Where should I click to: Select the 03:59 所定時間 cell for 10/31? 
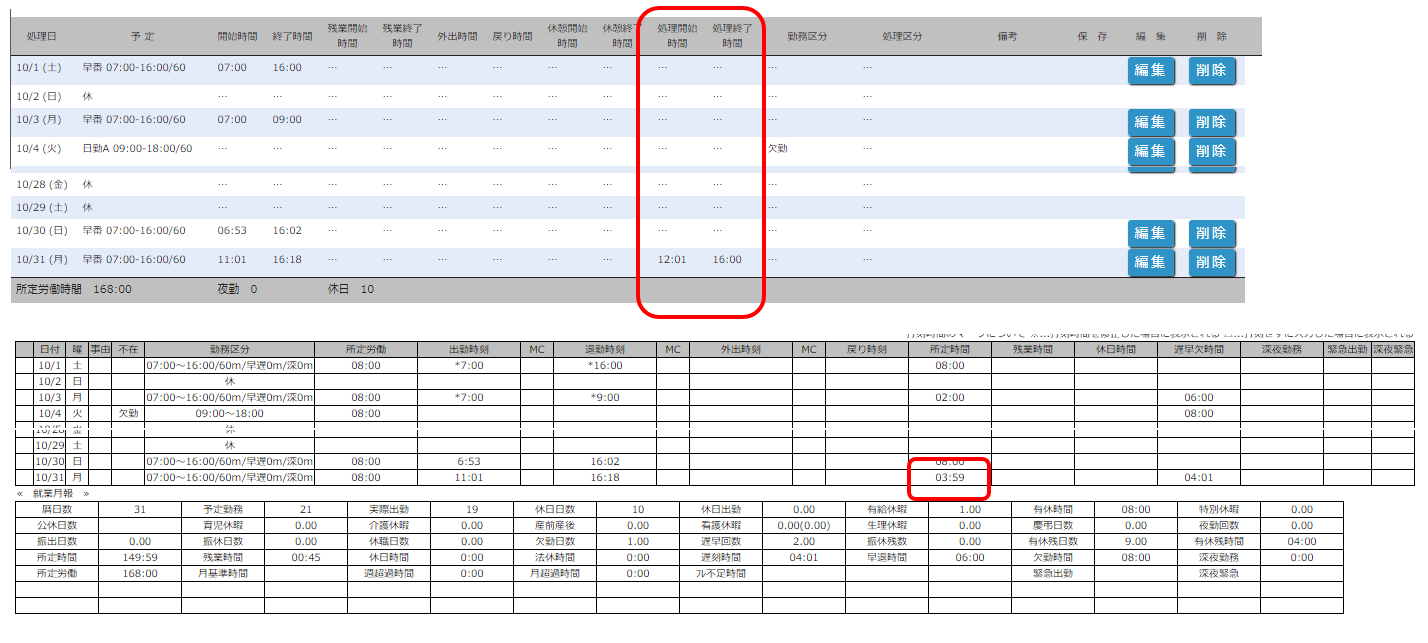pos(949,478)
